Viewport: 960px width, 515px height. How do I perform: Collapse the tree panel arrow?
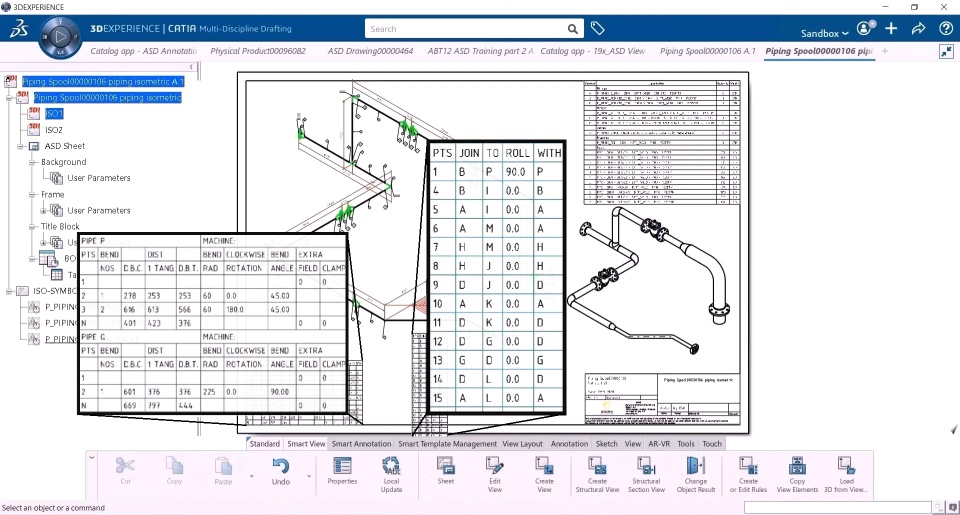(191, 67)
